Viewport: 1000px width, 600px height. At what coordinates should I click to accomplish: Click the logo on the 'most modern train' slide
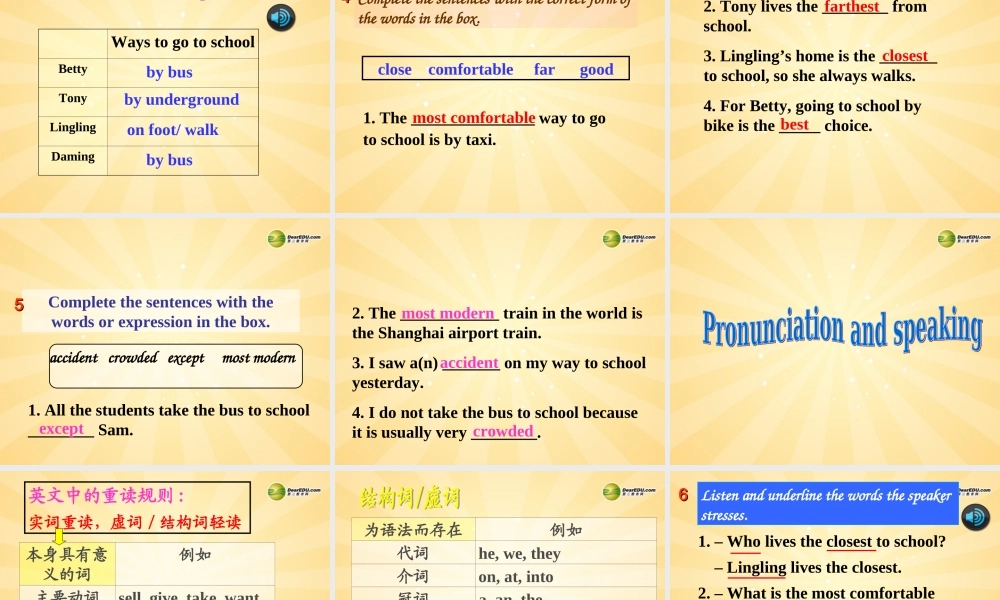629,238
